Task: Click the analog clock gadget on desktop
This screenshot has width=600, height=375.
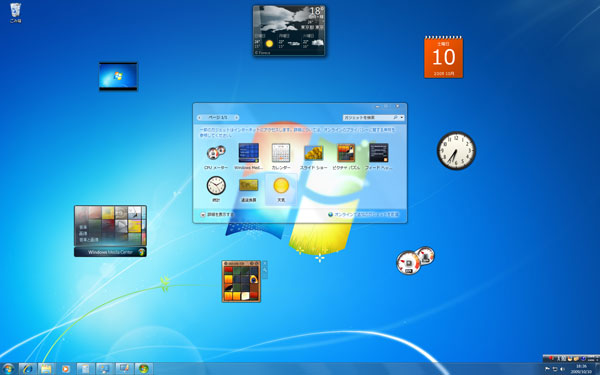Action: (456, 150)
